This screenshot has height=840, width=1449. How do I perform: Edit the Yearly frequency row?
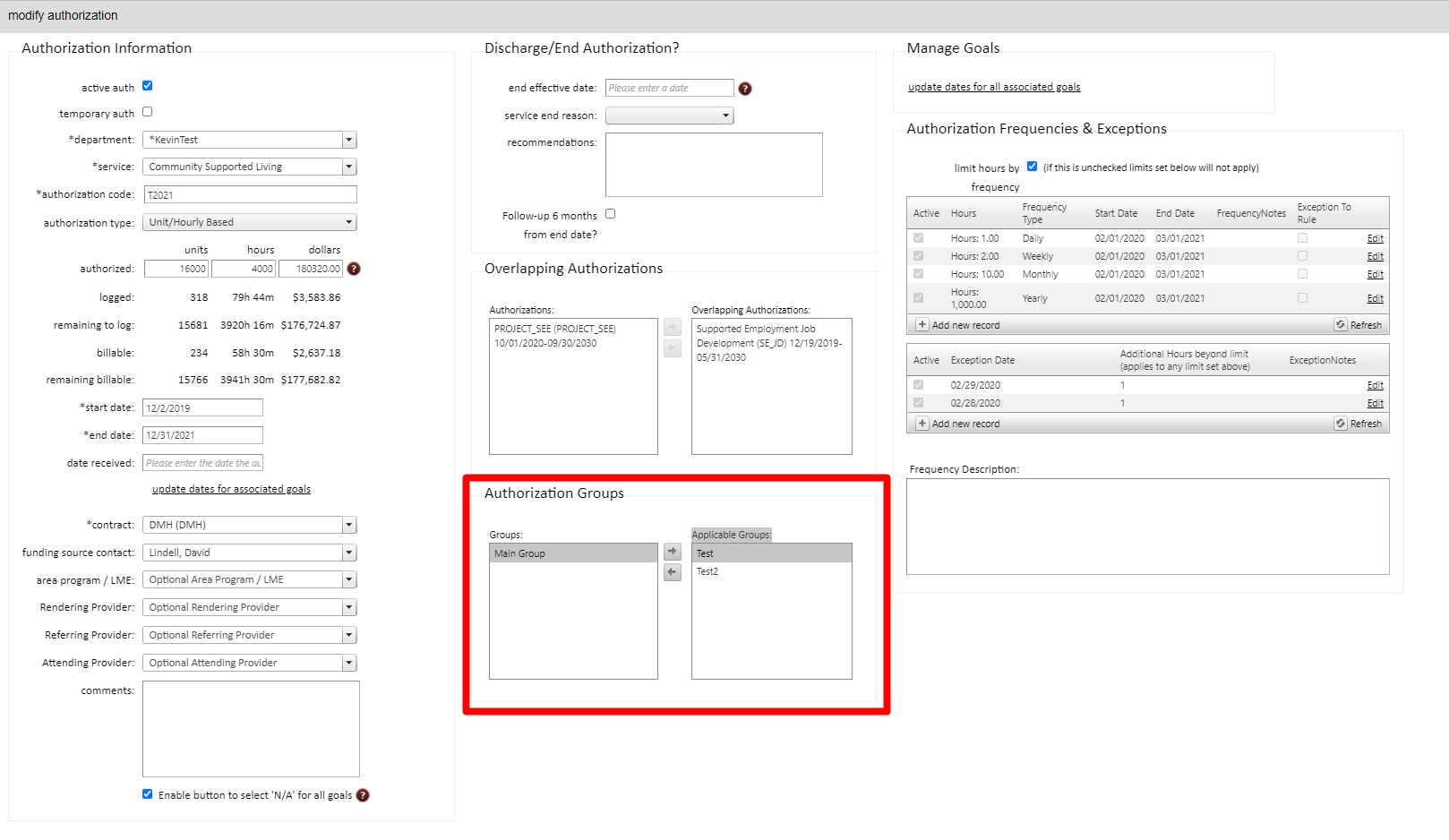pyautogui.click(x=1376, y=299)
